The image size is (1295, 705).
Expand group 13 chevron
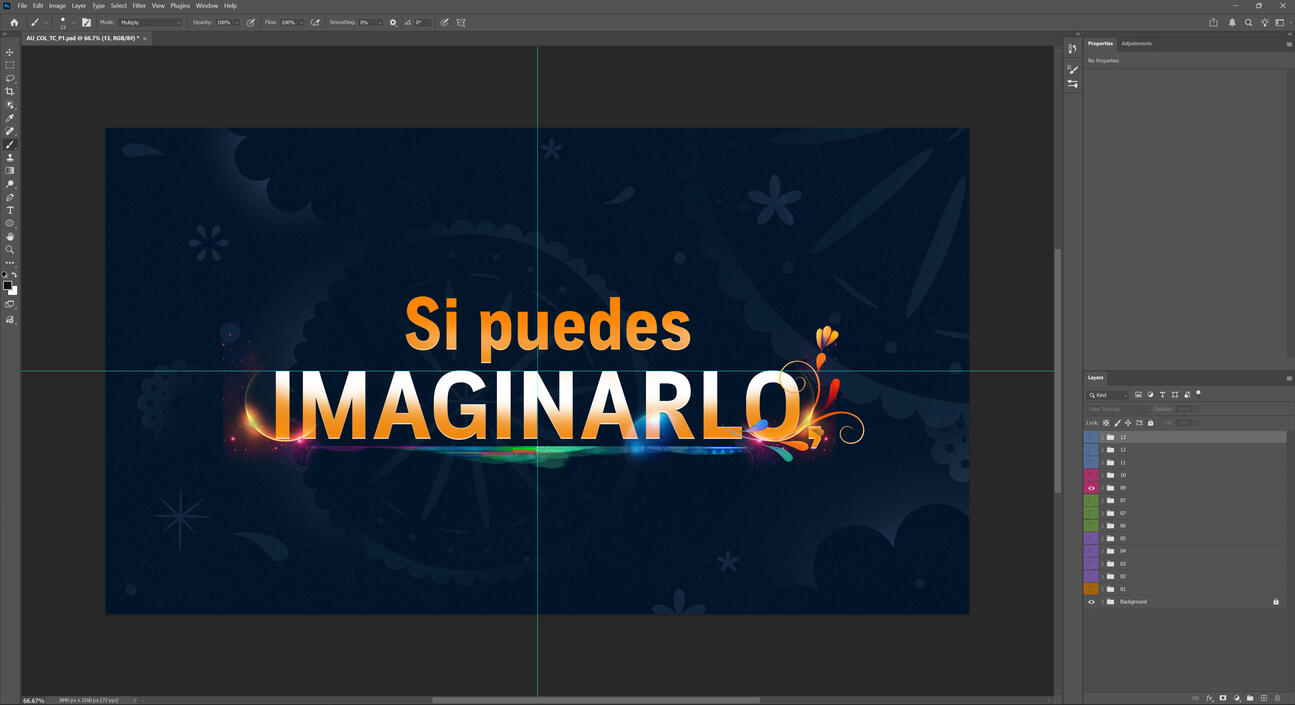point(1102,437)
